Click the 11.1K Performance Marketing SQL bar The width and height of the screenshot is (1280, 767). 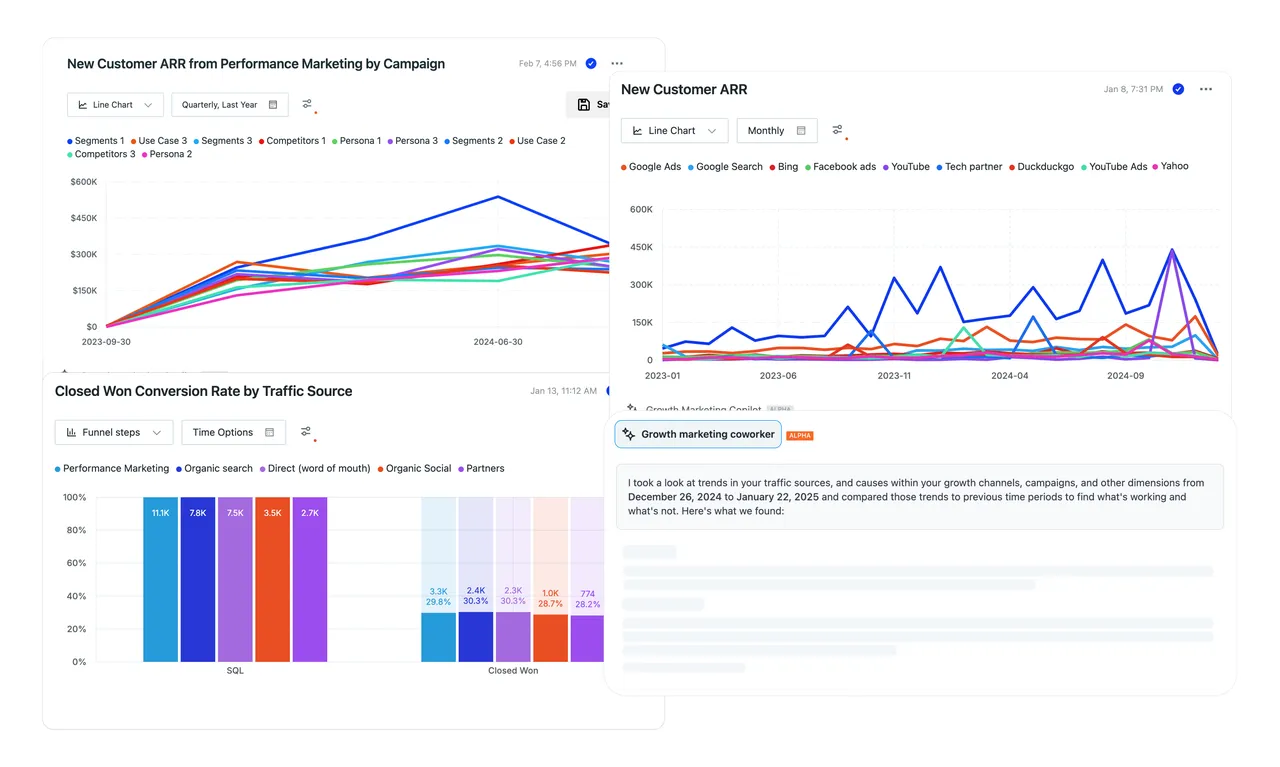coord(160,579)
